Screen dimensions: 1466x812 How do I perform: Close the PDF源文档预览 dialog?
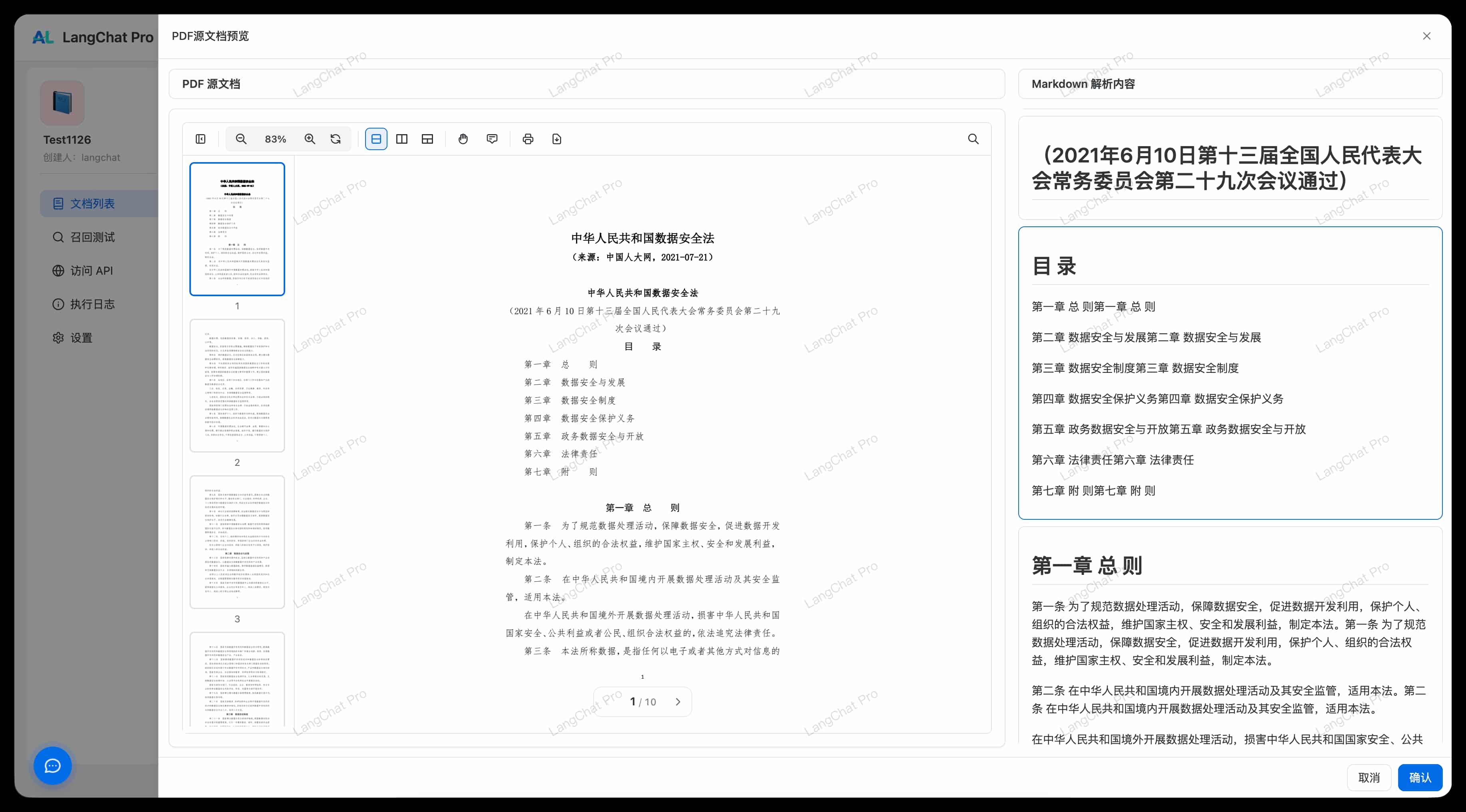[x=1426, y=36]
